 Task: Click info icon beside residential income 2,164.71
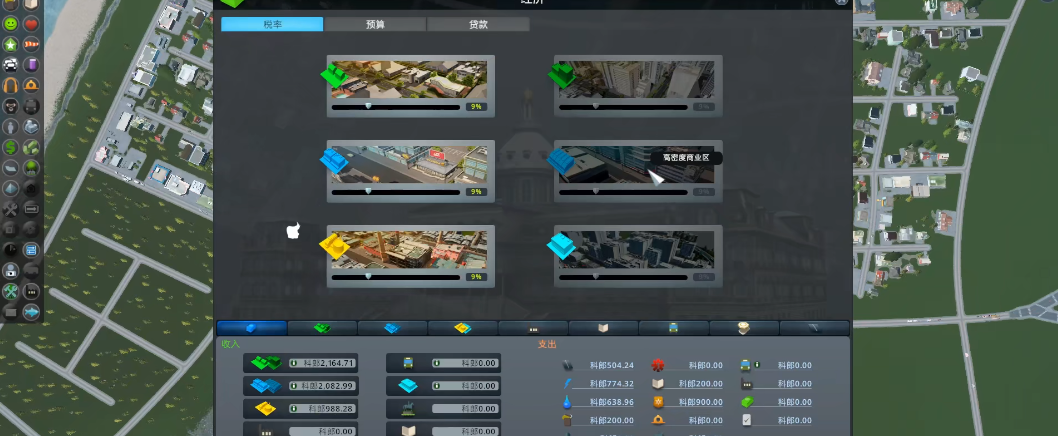(294, 363)
